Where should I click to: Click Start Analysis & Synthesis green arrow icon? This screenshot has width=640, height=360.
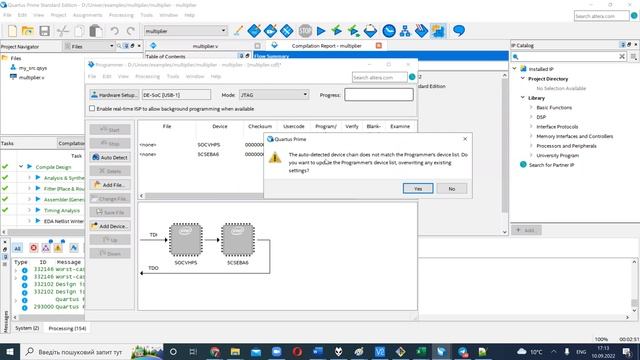click(337, 31)
